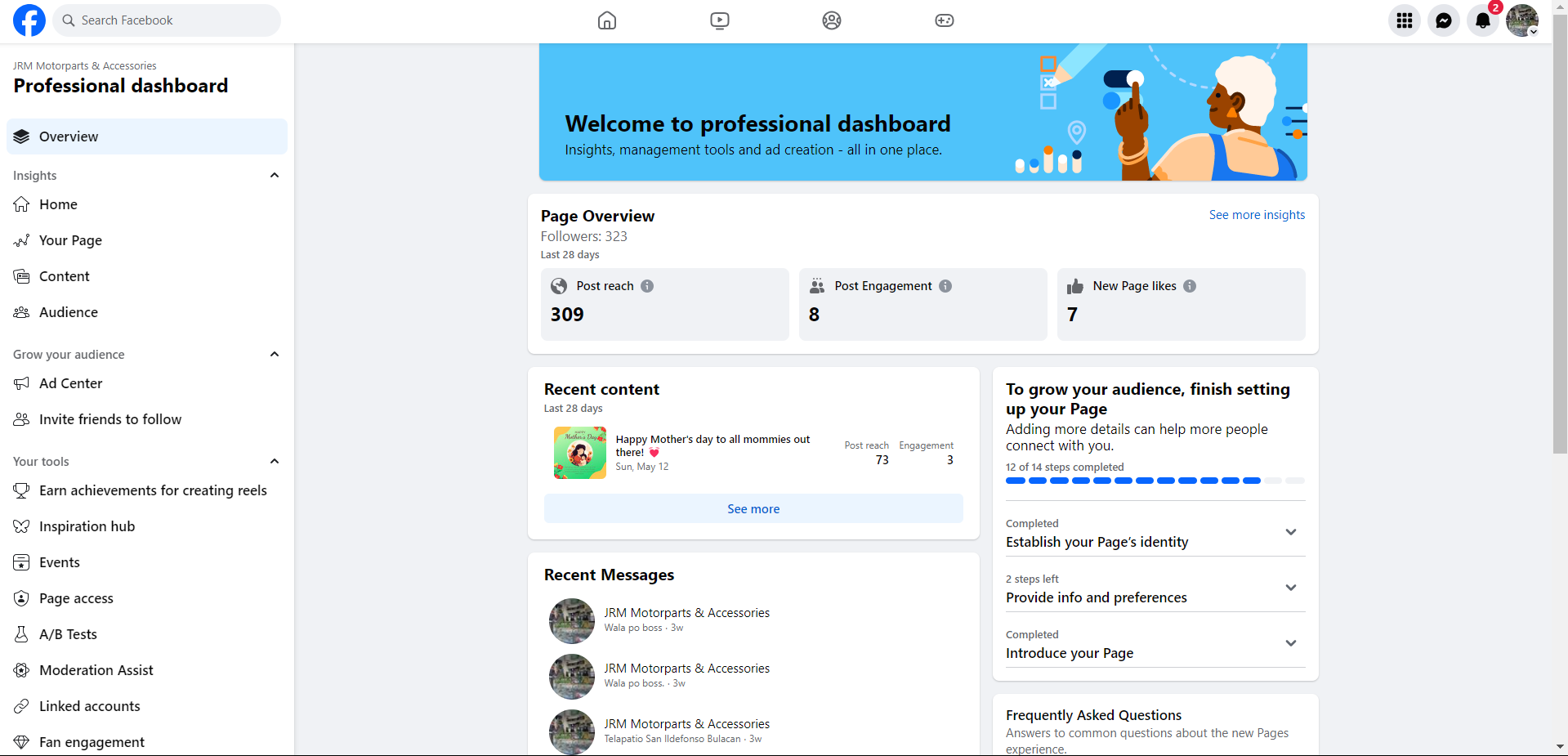Click the Earn achievements trophy icon
This screenshot has width=1568, height=756.
coord(21,490)
